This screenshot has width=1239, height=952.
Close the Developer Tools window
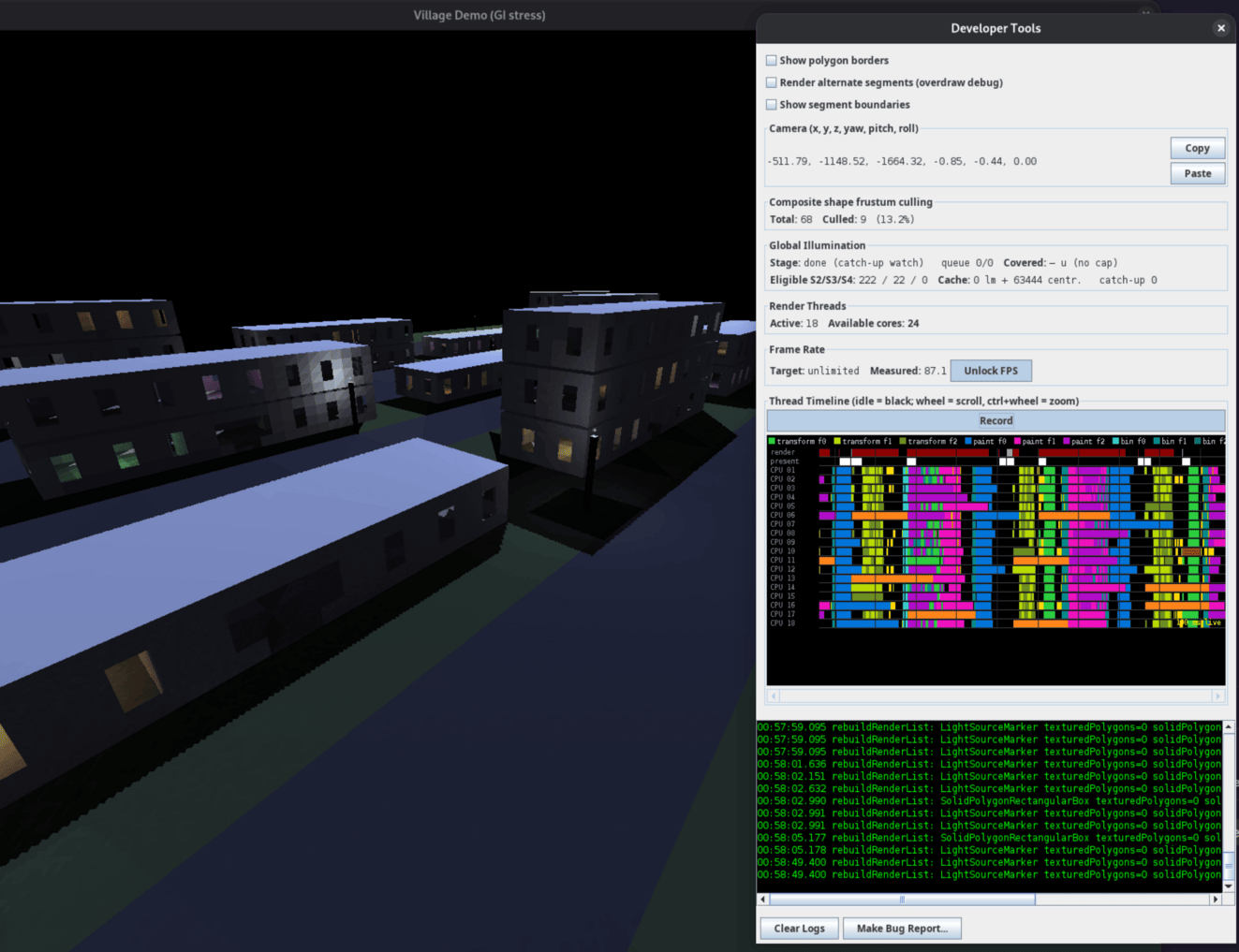(1220, 28)
